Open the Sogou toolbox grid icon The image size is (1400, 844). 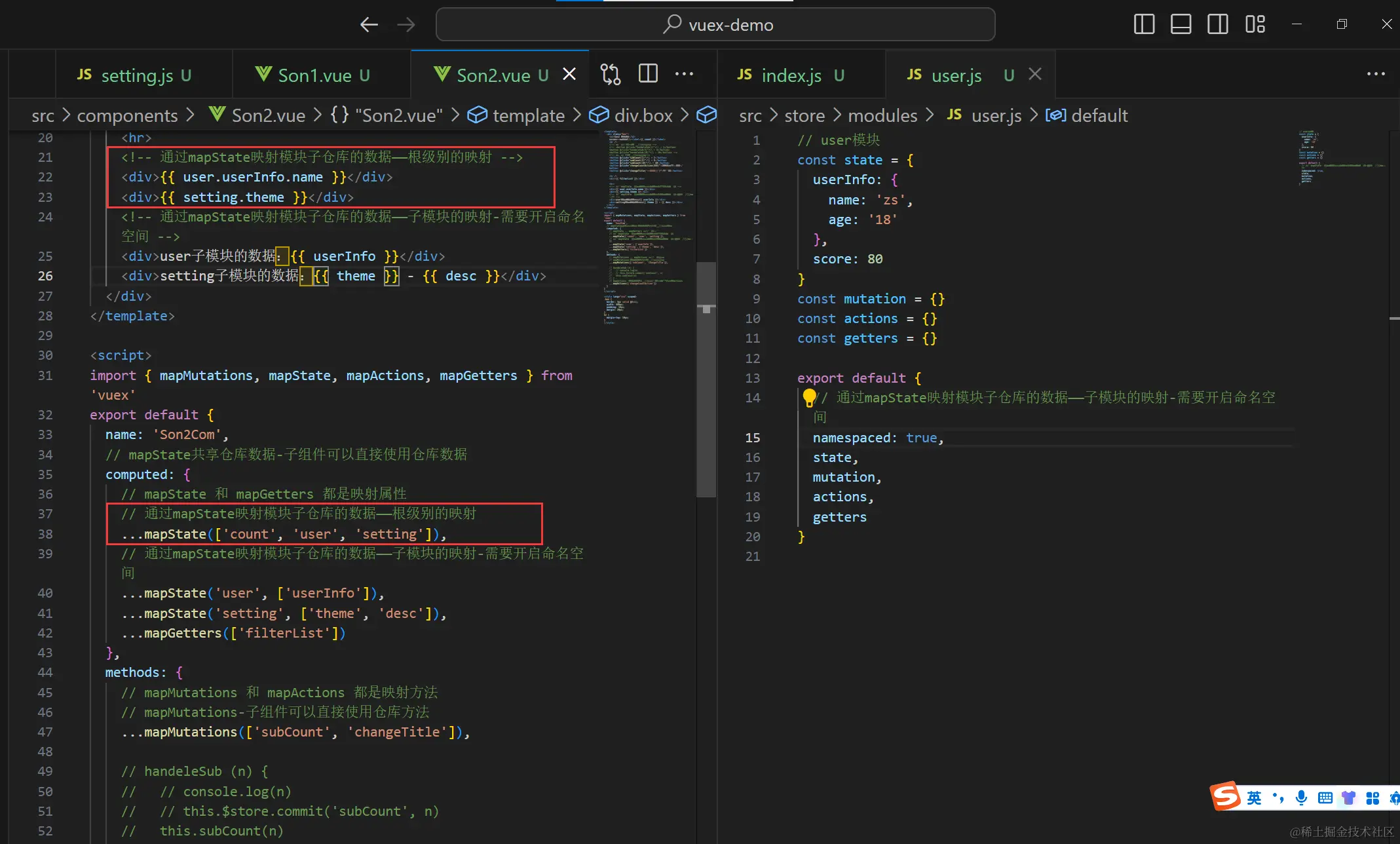pos(1372,797)
